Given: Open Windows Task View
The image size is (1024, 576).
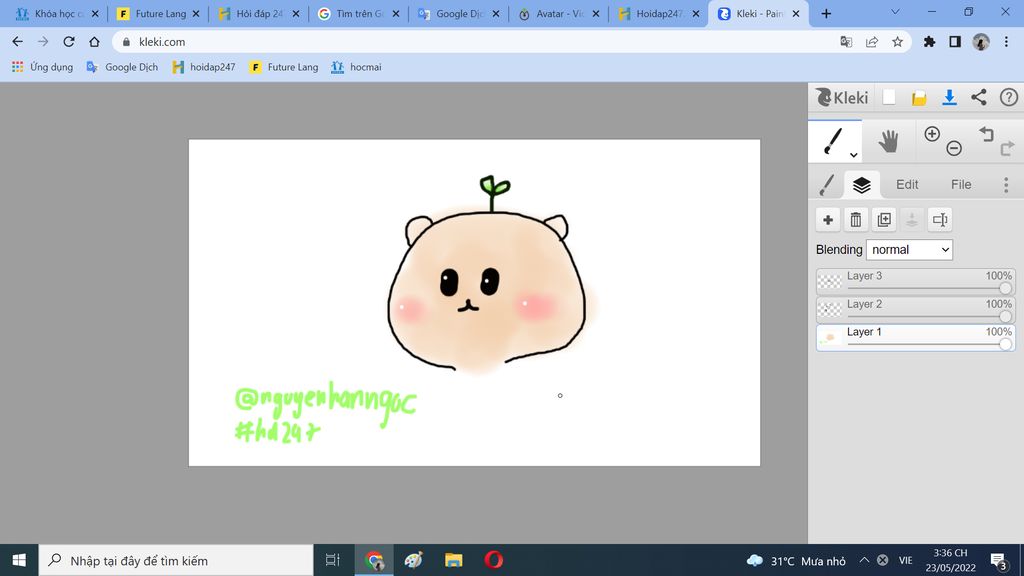Looking at the screenshot, I should [x=332, y=560].
